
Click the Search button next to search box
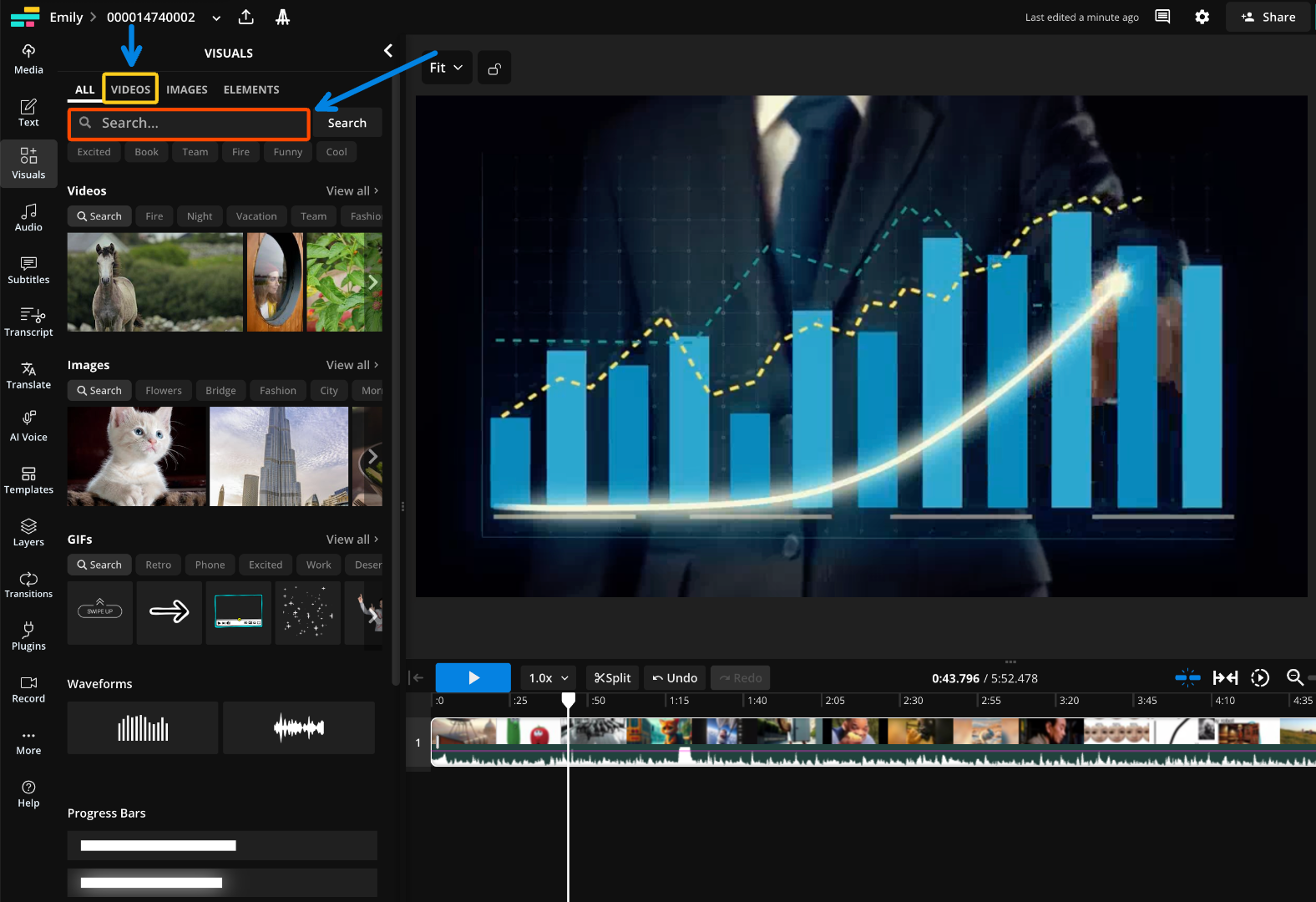pyautogui.click(x=347, y=123)
